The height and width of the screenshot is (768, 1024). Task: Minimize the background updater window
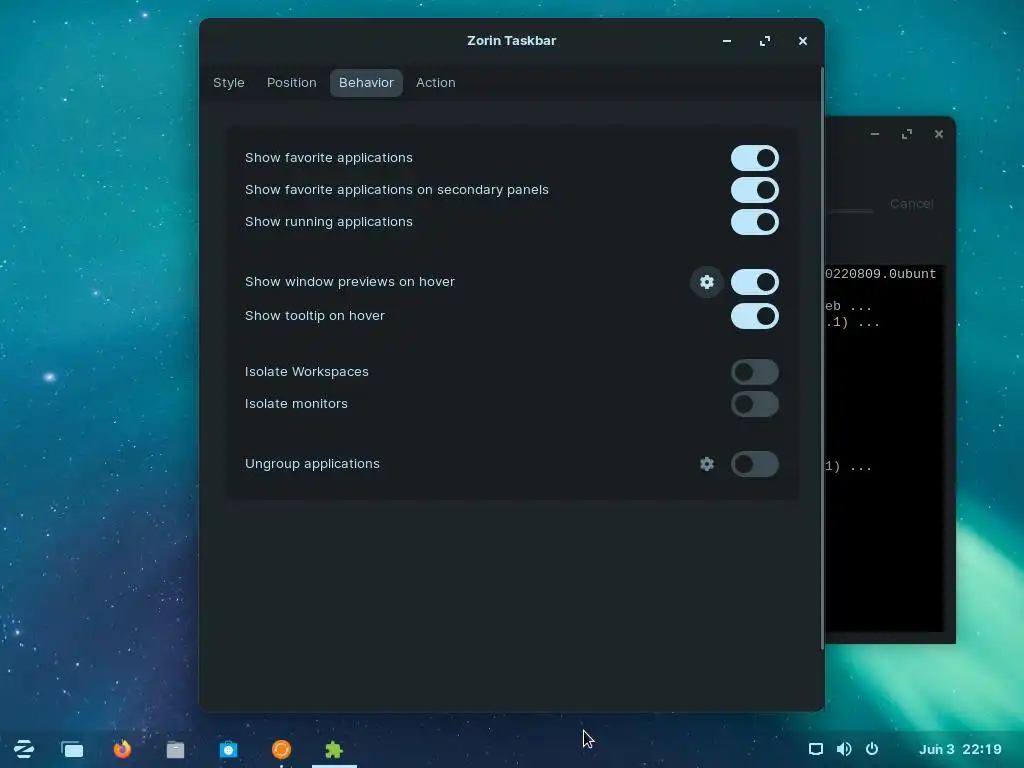875,134
